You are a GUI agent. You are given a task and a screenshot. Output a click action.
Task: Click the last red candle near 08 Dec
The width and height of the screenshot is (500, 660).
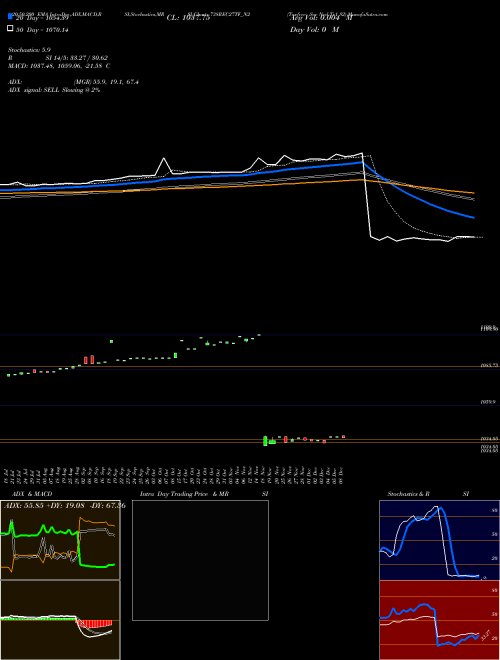click(x=343, y=436)
